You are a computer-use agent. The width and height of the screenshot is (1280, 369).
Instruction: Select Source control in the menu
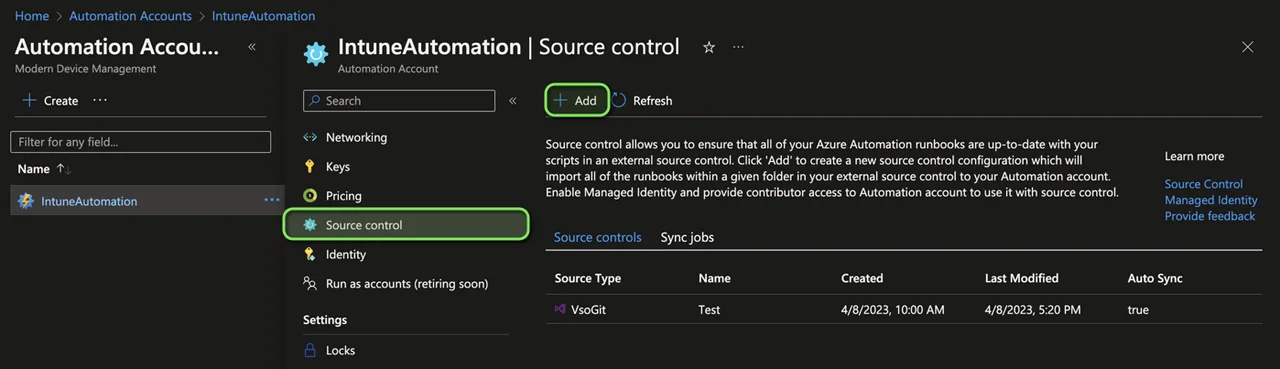click(x=406, y=225)
